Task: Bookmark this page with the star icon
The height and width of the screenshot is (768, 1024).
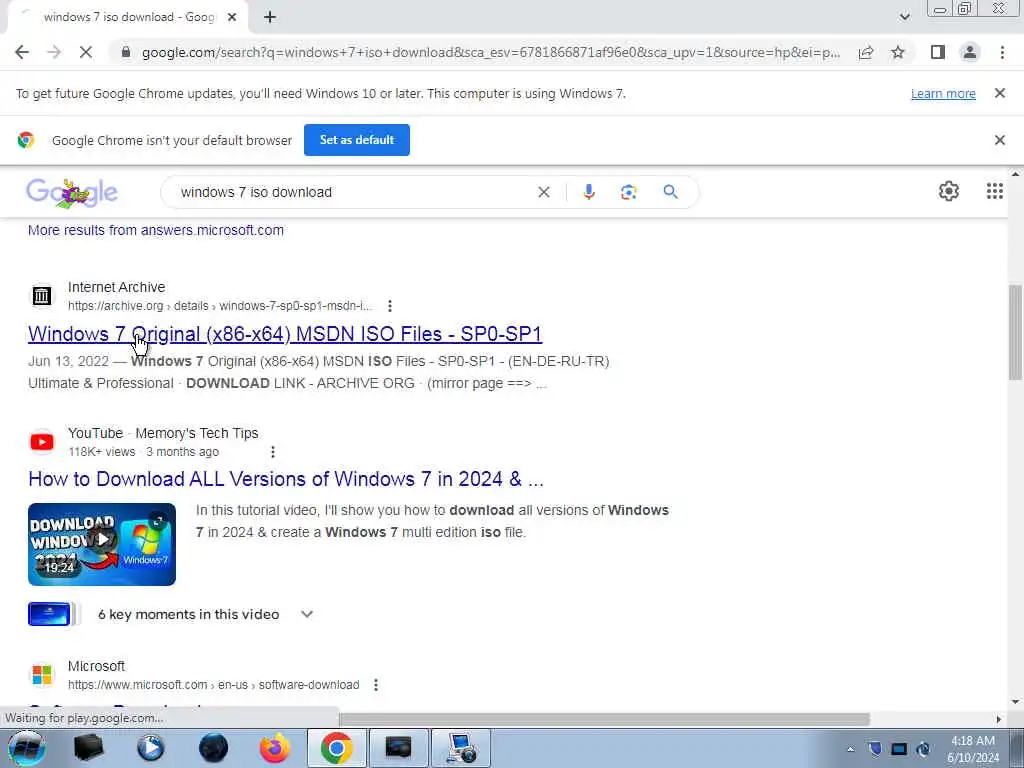Action: pyautogui.click(x=898, y=52)
